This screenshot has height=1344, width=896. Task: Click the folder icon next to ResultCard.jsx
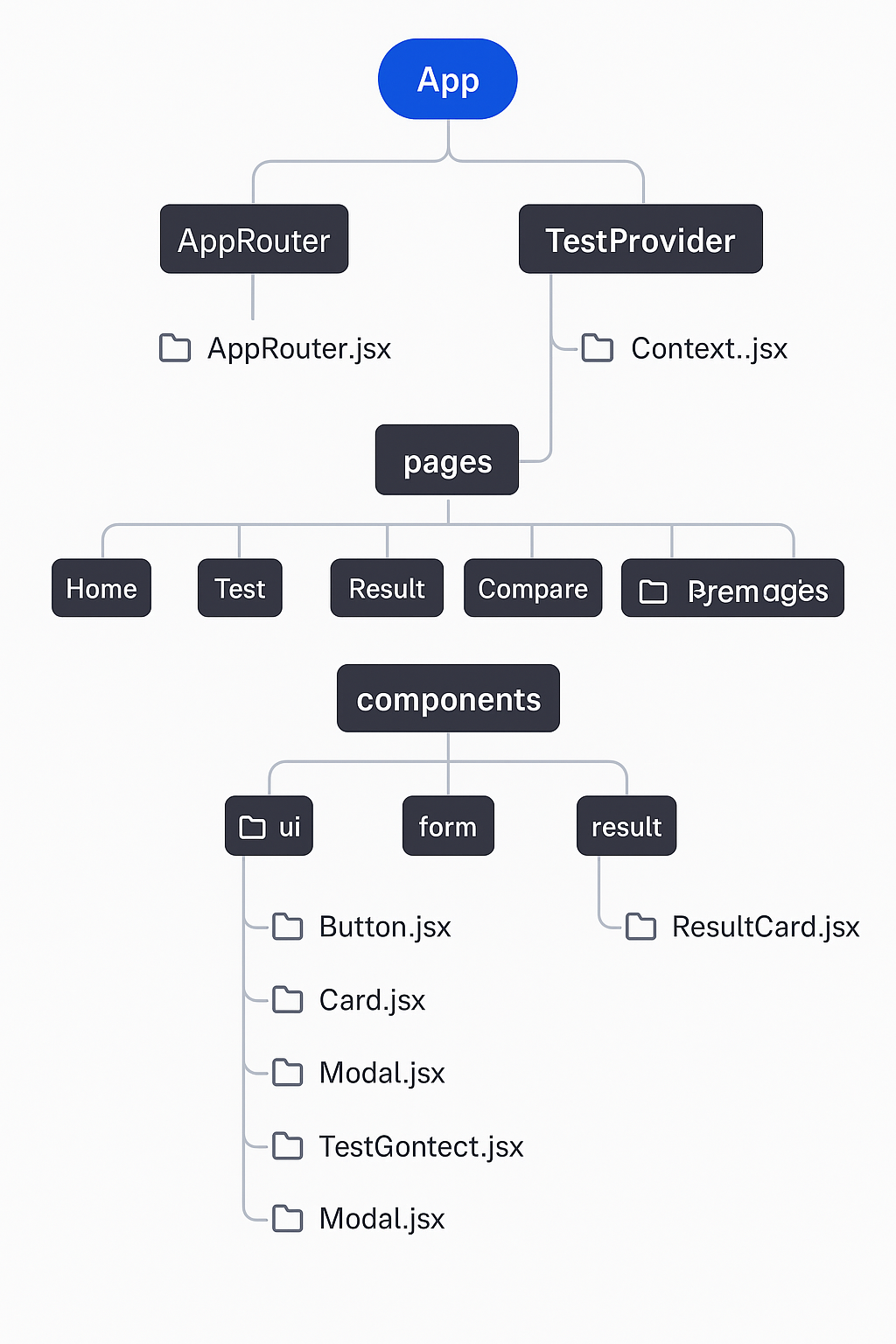tap(640, 926)
